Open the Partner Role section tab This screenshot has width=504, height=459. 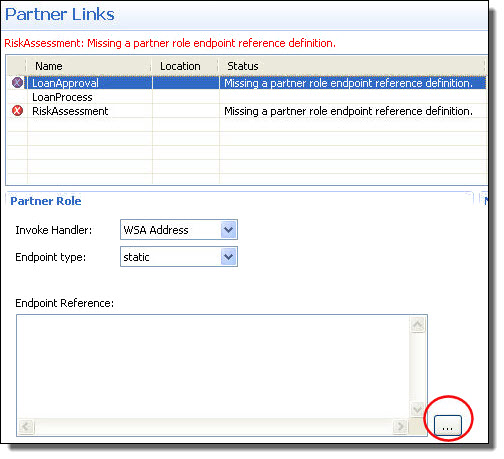pos(46,201)
